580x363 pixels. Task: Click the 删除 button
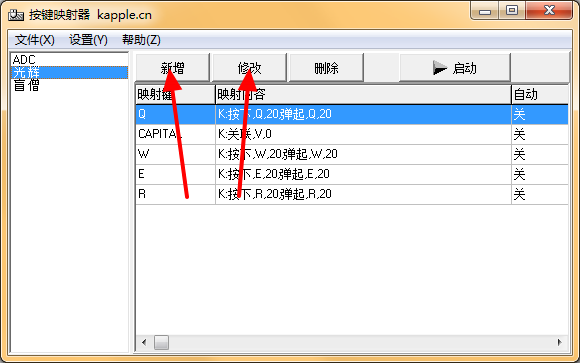326,68
